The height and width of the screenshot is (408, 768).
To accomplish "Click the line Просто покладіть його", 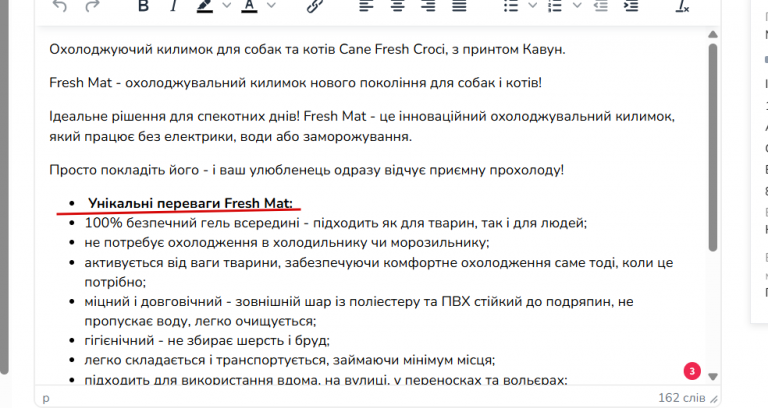I will coord(307,170).
